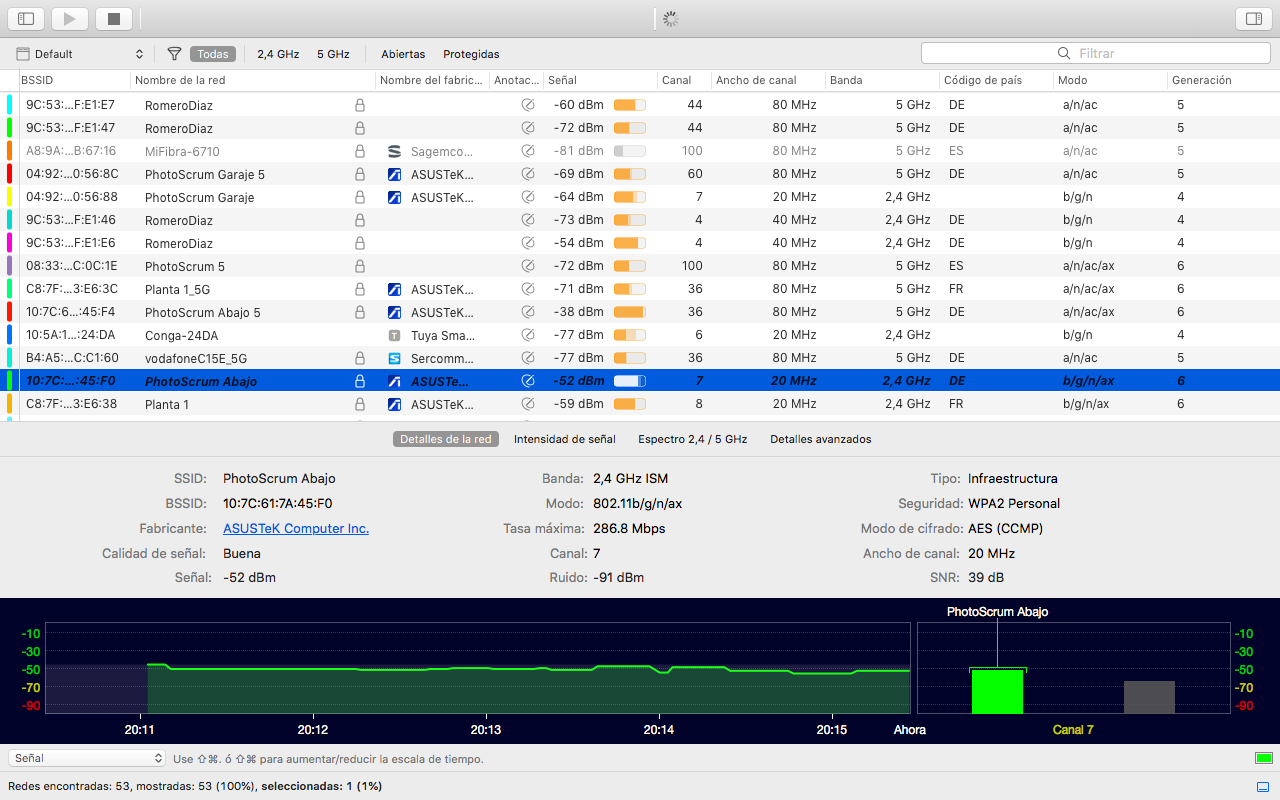Switch to Intensidad de señal tab

pos(565,439)
